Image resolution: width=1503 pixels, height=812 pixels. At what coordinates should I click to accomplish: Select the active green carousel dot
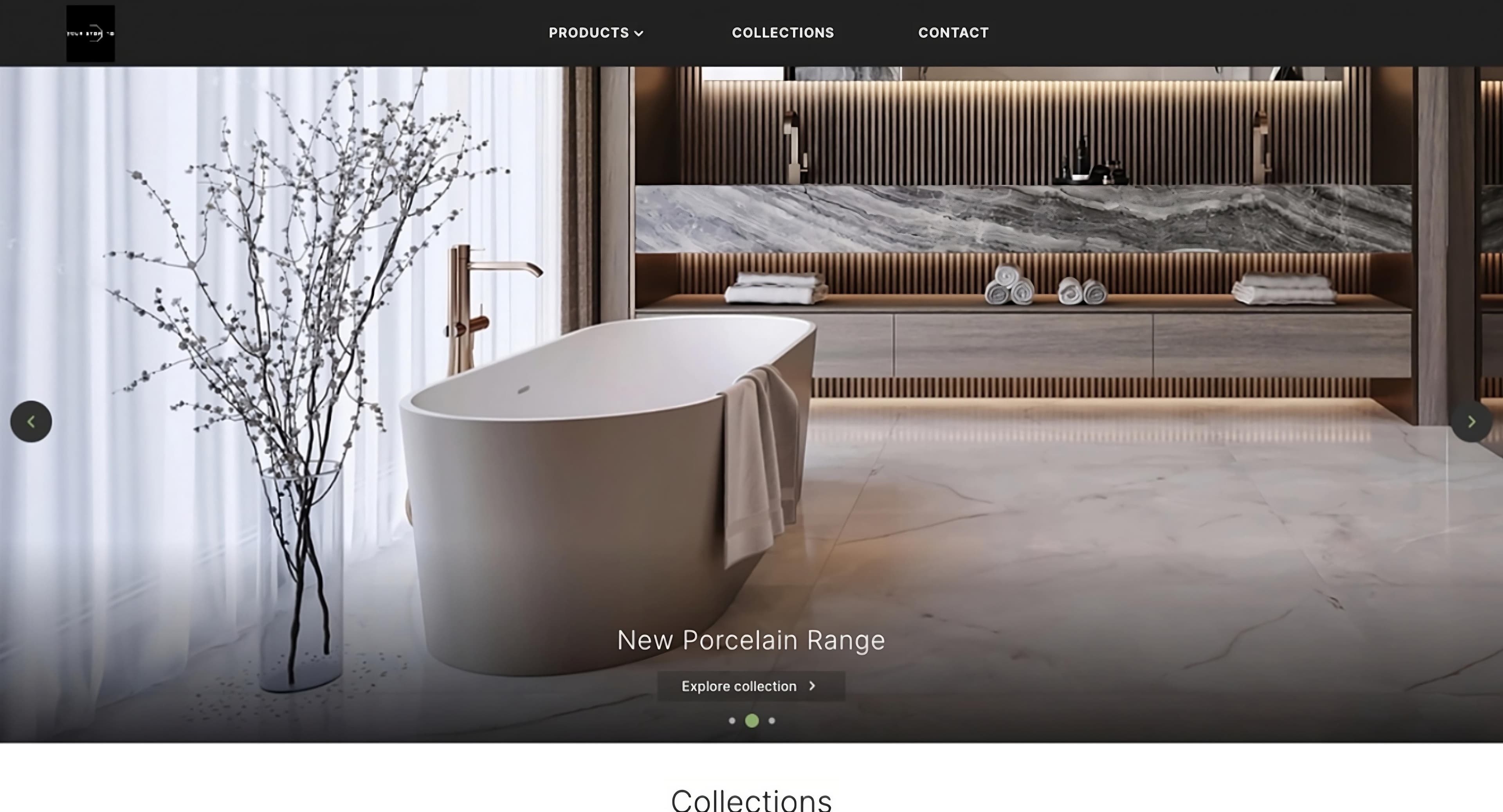[x=751, y=720]
